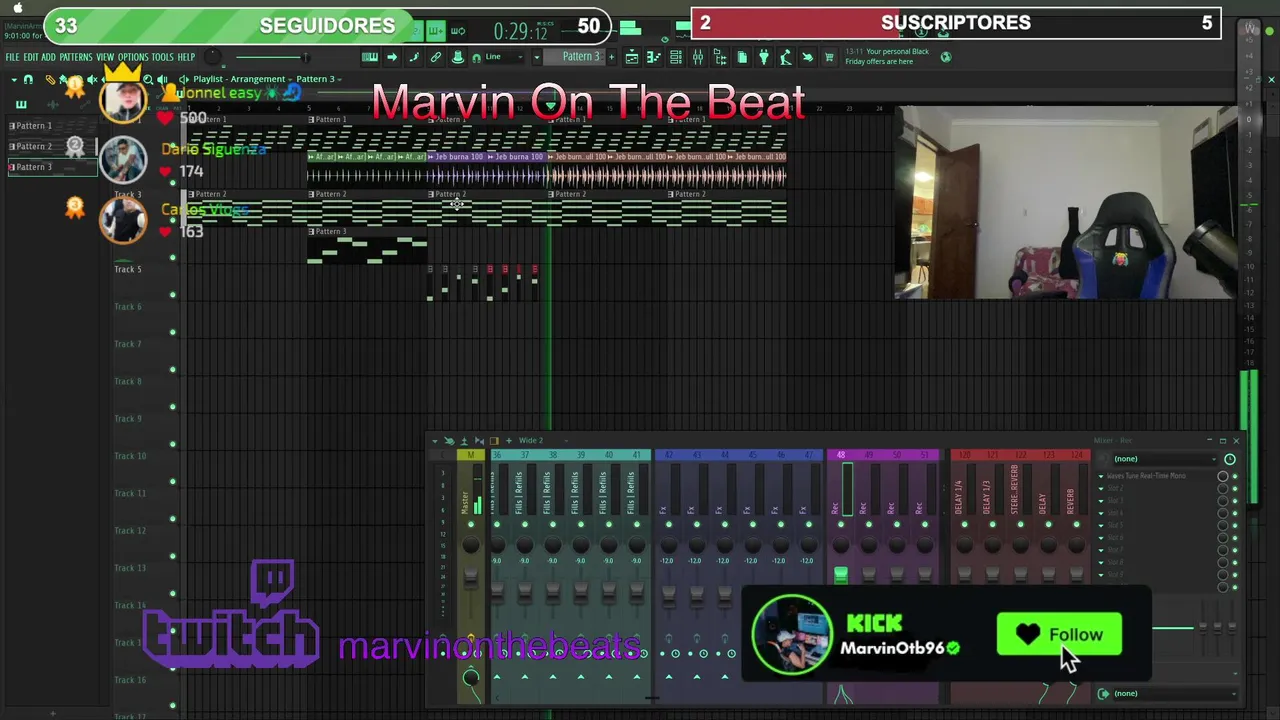This screenshot has width=1280, height=720.
Task: Open the Mixer view toolbar icon
Action: [x=697, y=57]
